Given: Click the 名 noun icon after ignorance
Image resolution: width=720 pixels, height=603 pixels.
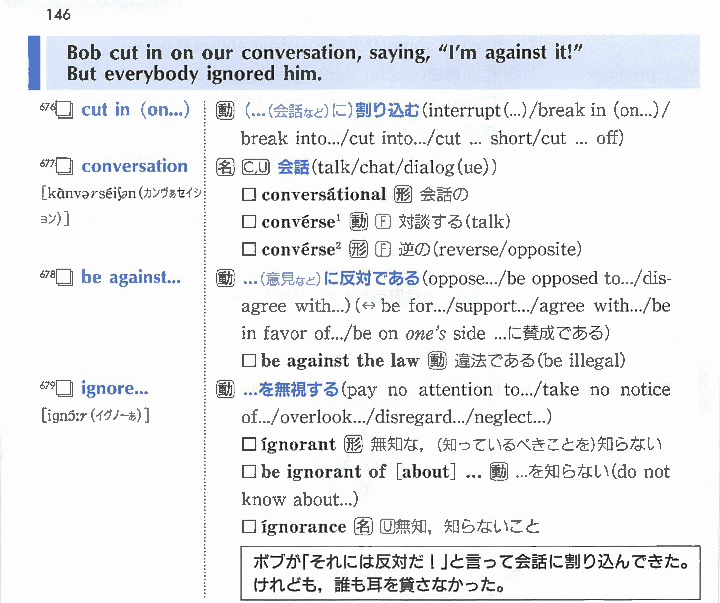Looking at the screenshot, I should [x=362, y=527].
